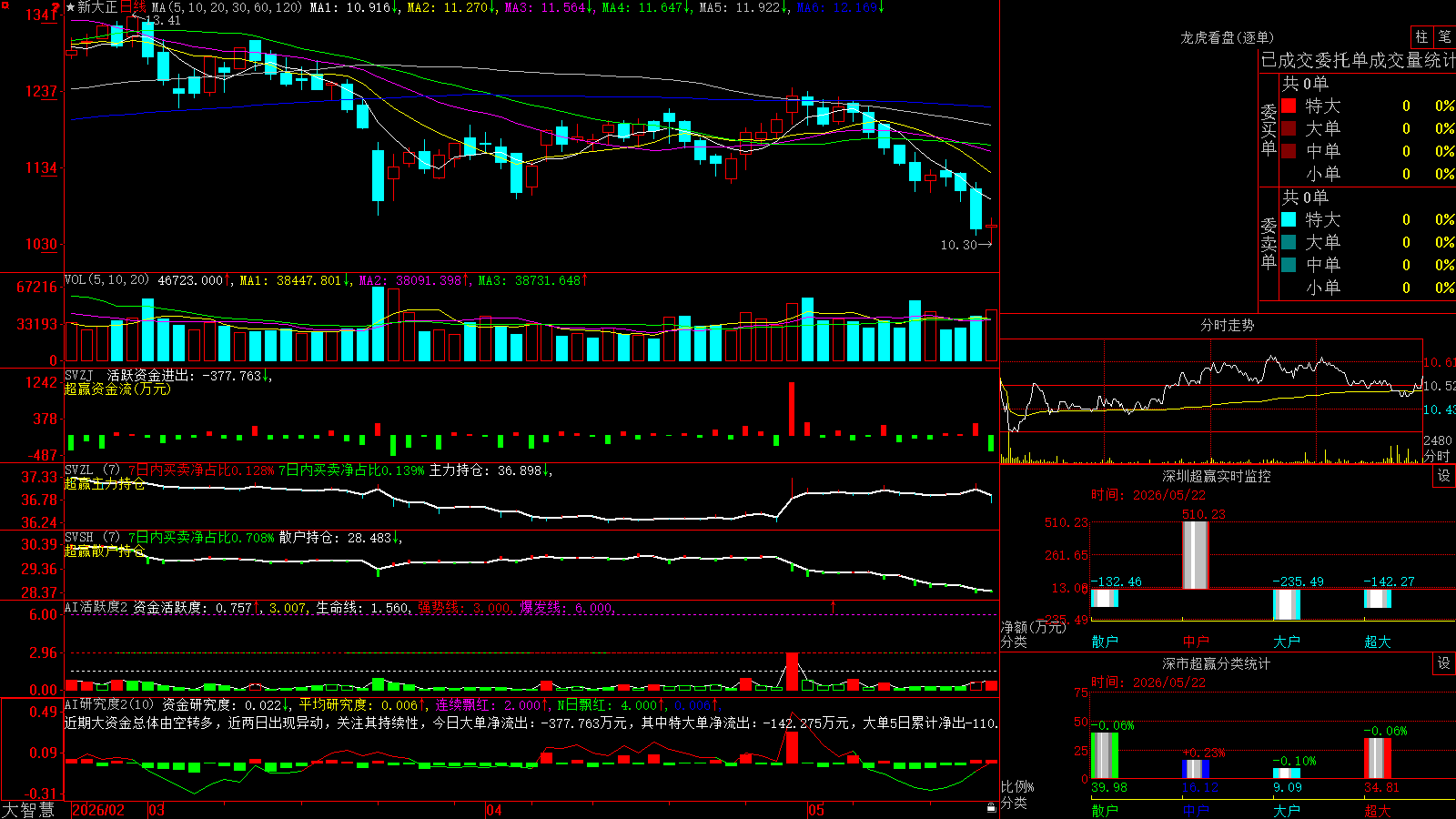This screenshot has height=819, width=1456.
Task: Click the 04 month marker on the timeline
Action: click(494, 810)
